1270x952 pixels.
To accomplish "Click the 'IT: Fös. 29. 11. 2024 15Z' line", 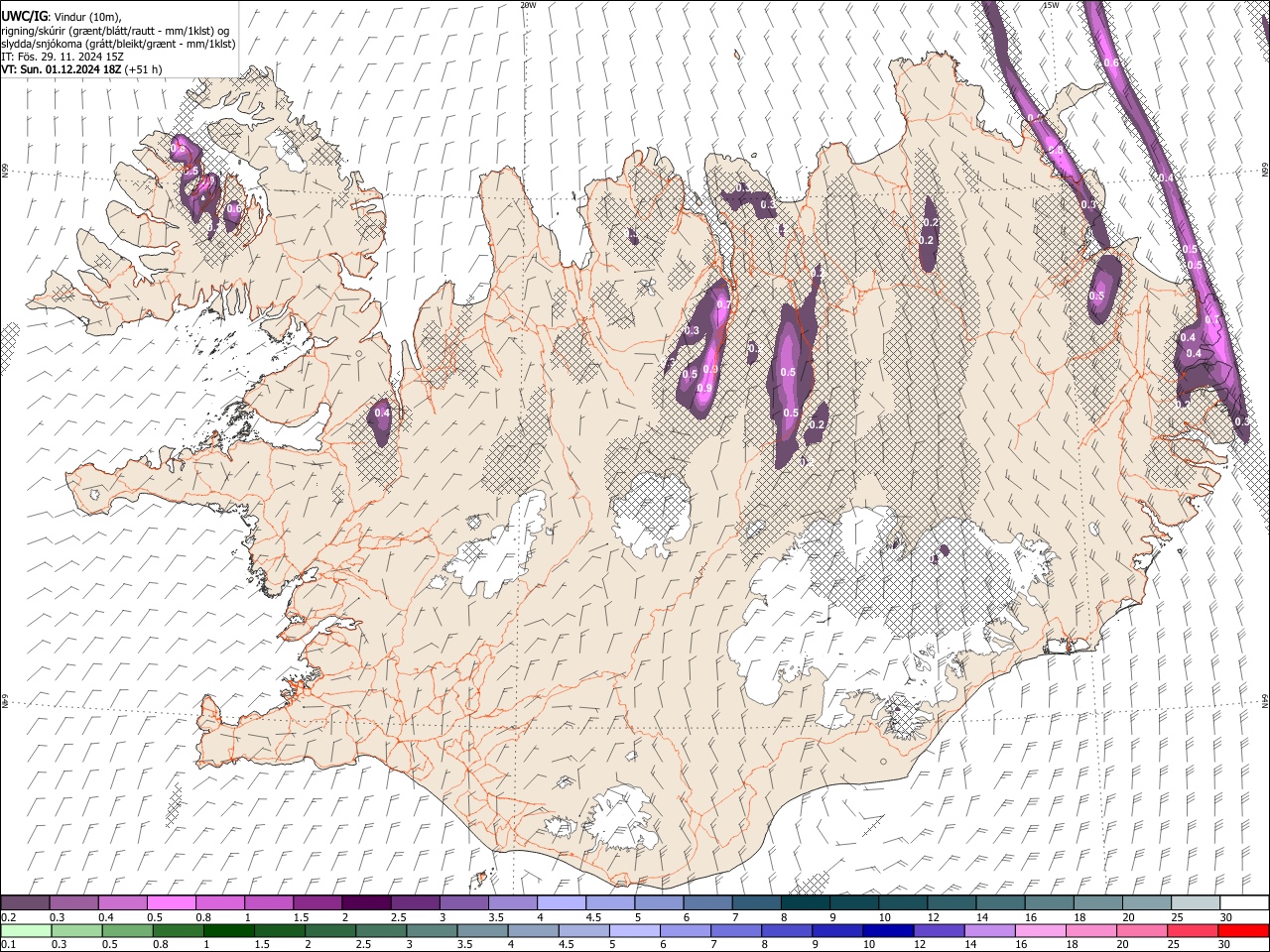I will click(63, 57).
